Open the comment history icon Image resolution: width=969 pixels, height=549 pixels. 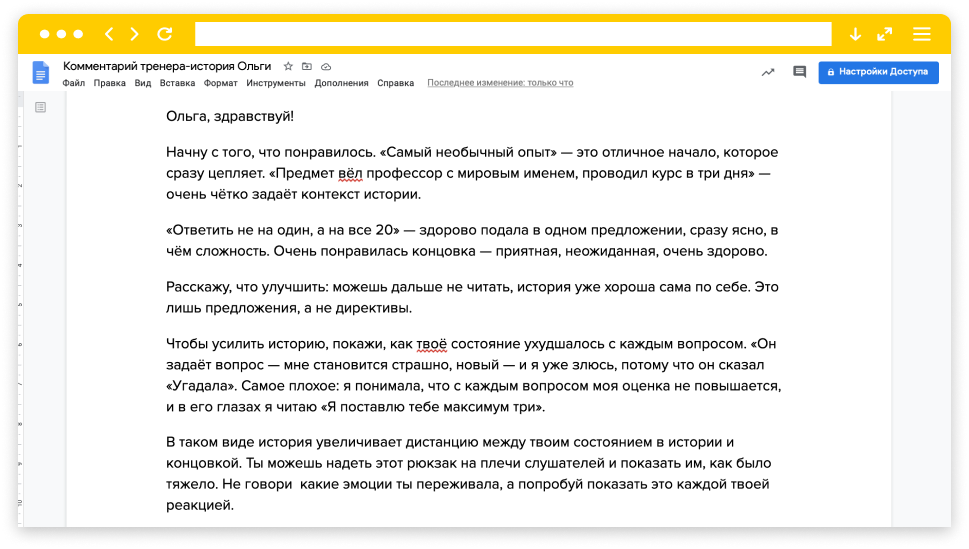coord(800,72)
